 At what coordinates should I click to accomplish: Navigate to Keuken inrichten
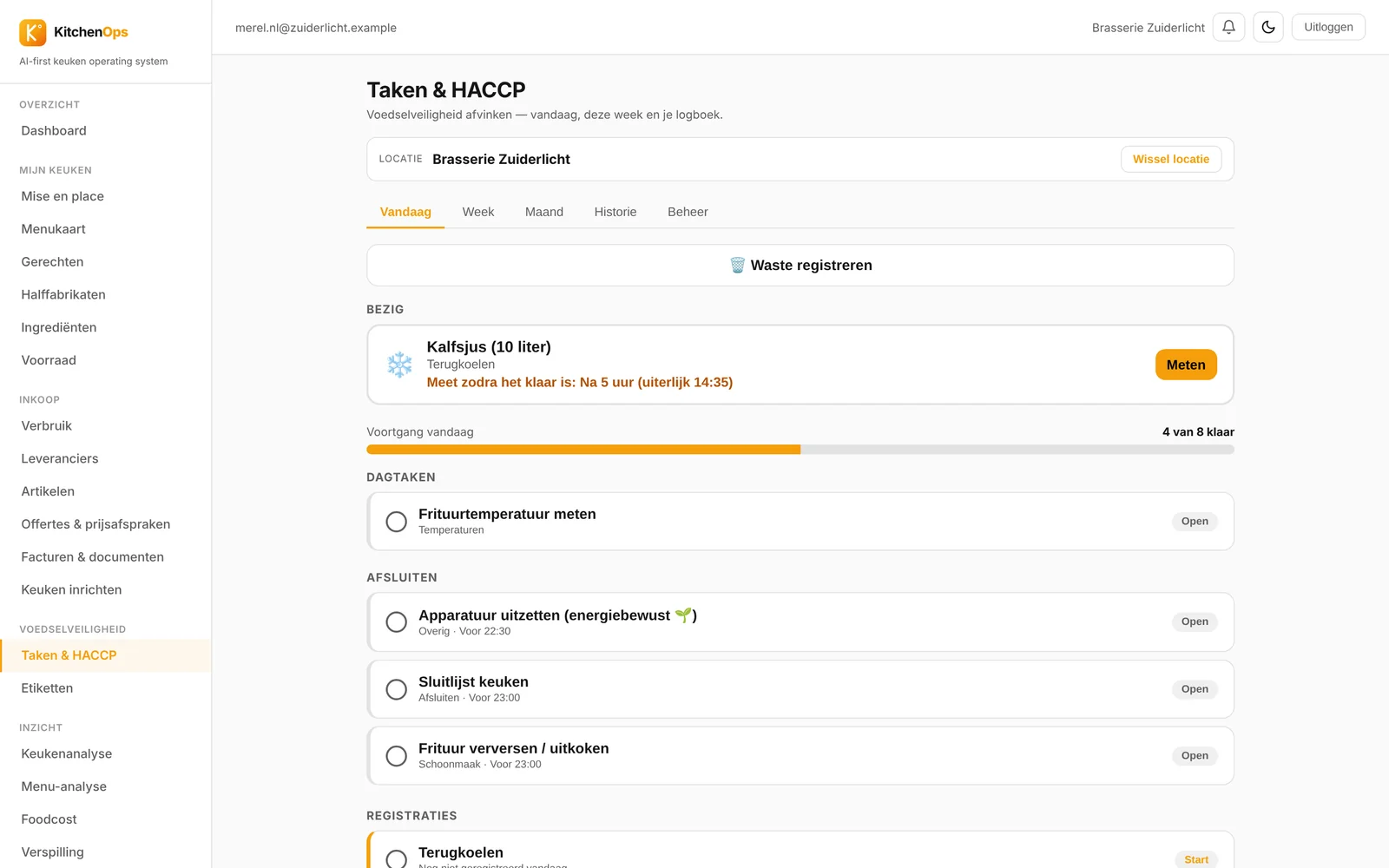pyautogui.click(x=71, y=589)
